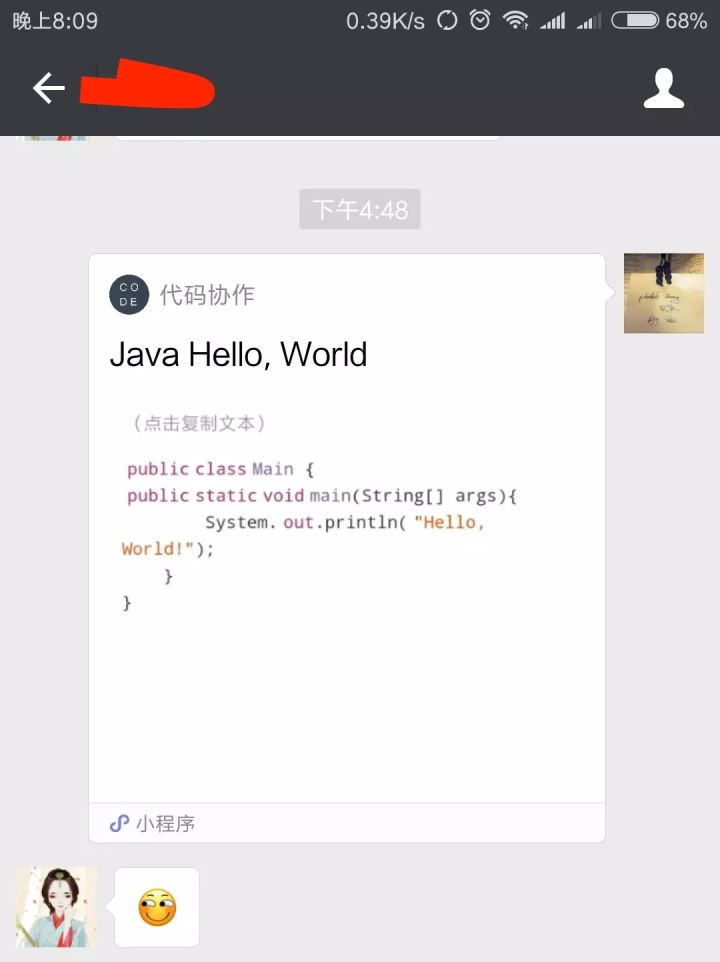
Task: Tap the sync circle status icon
Action: click(x=447, y=21)
